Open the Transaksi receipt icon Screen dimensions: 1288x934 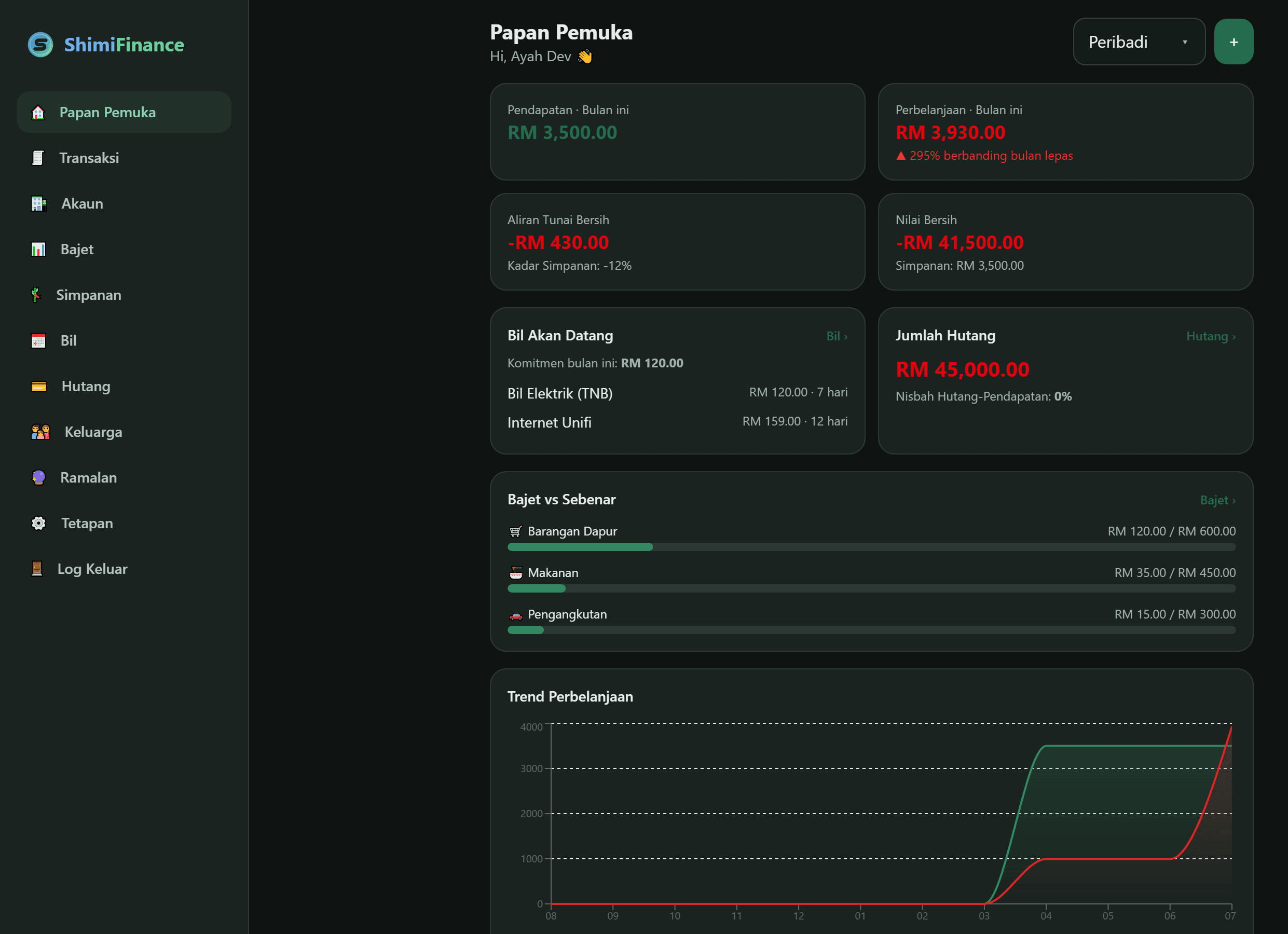click(38, 158)
